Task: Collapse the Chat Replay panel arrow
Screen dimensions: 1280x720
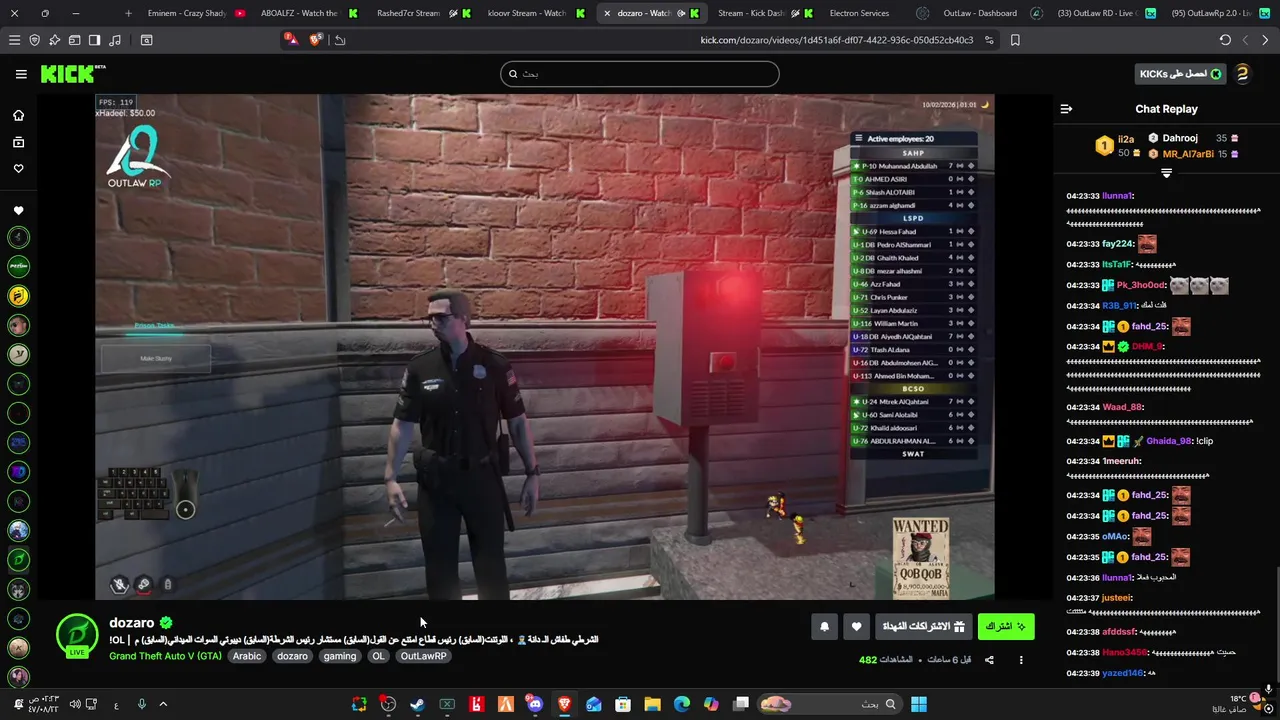Action: 1066,109
